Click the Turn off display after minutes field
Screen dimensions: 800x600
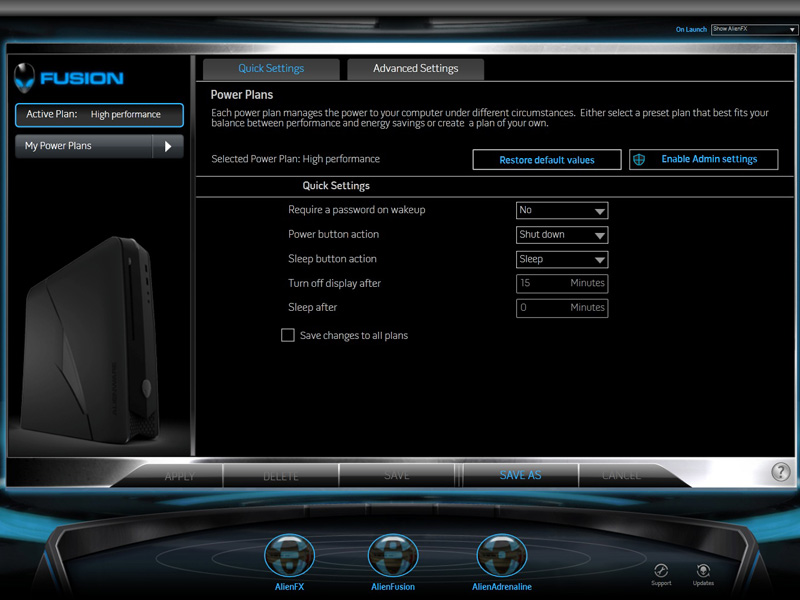562,283
